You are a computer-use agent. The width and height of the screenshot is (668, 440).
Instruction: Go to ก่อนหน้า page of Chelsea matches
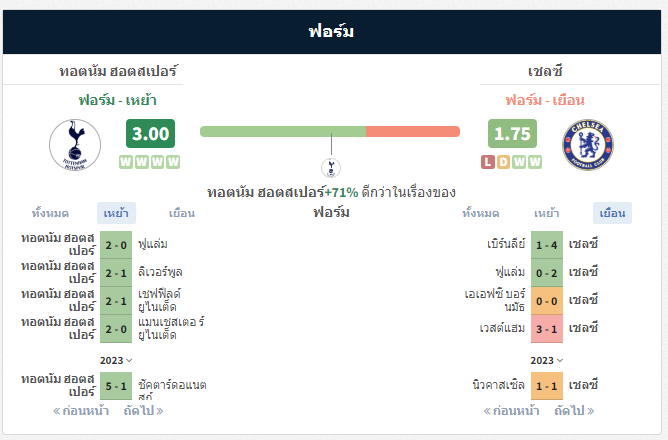coord(511,411)
